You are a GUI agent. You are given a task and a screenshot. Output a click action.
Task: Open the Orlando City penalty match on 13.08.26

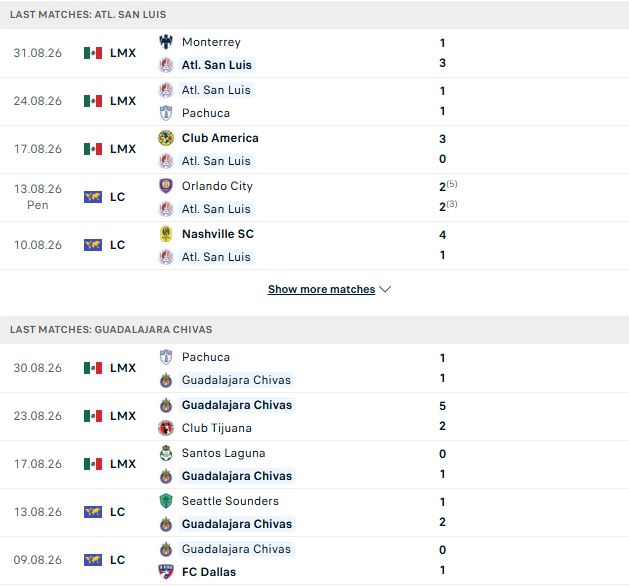pyautogui.click(x=314, y=197)
